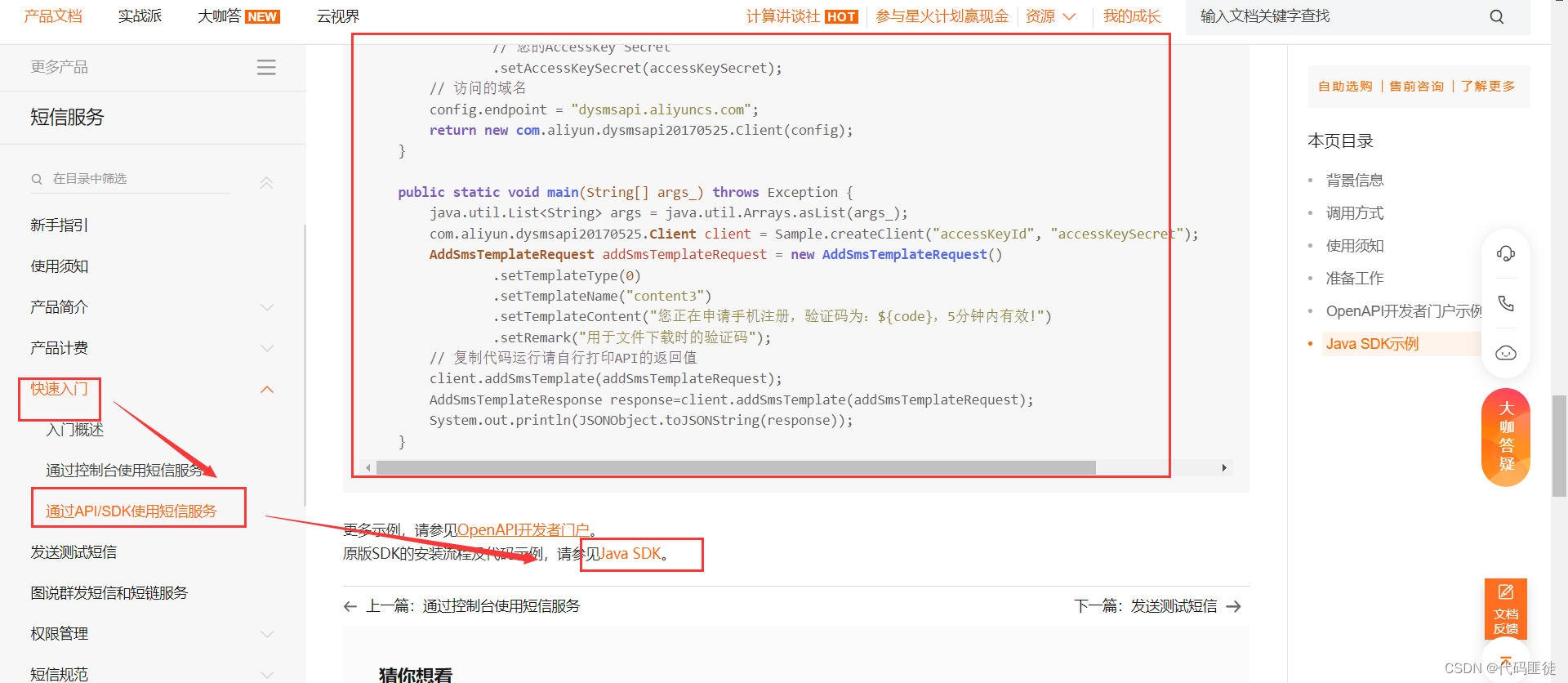Click the chatbot assistant icon
Image resolution: width=1568 pixels, height=683 pixels.
click(1505, 352)
